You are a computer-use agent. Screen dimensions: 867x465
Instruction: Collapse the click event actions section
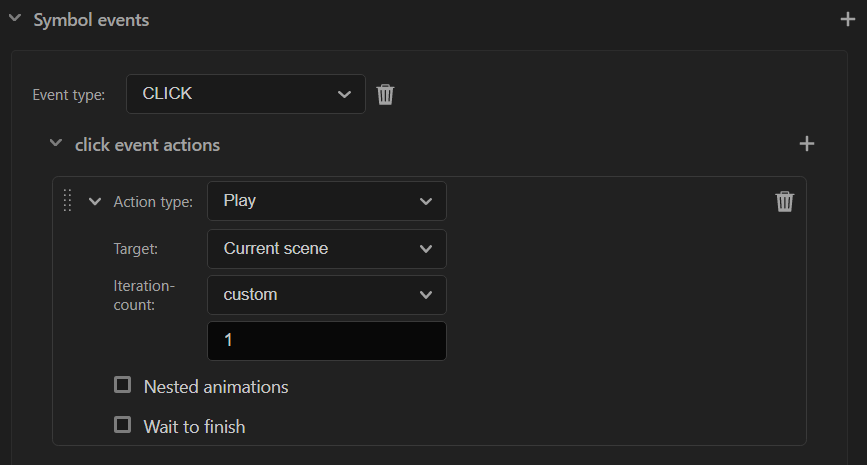tap(56, 143)
